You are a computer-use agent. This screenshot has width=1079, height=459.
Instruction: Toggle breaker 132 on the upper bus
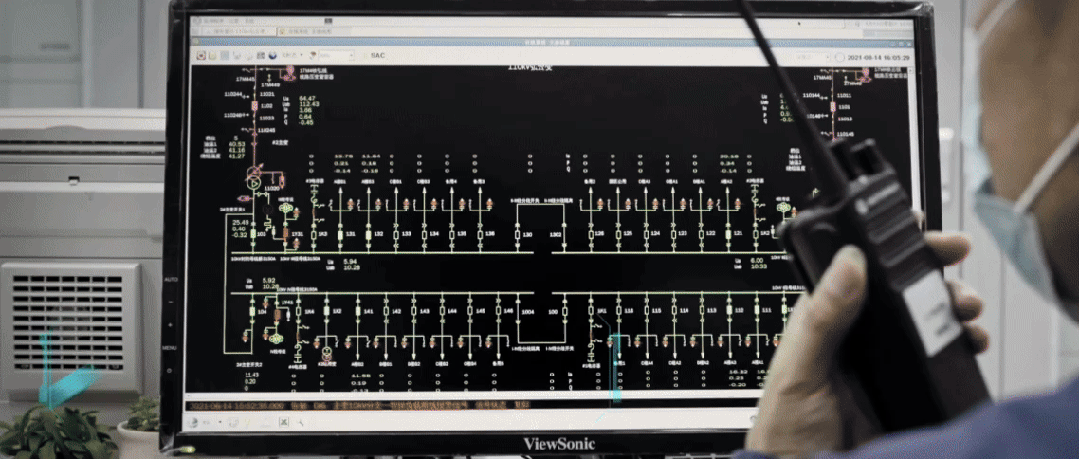coord(367,234)
